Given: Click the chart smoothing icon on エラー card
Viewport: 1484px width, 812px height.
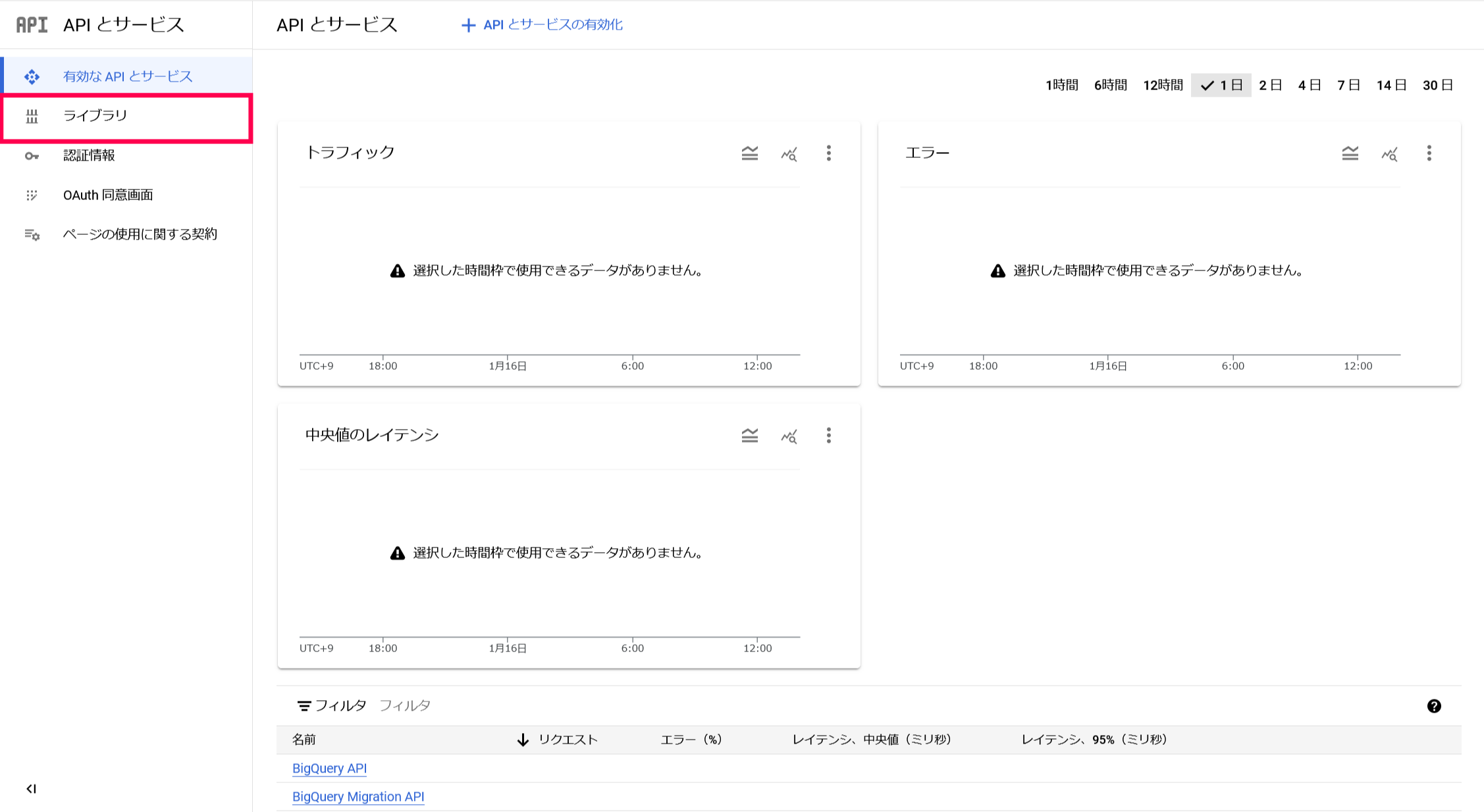Looking at the screenshot, I should [1350, 153].
